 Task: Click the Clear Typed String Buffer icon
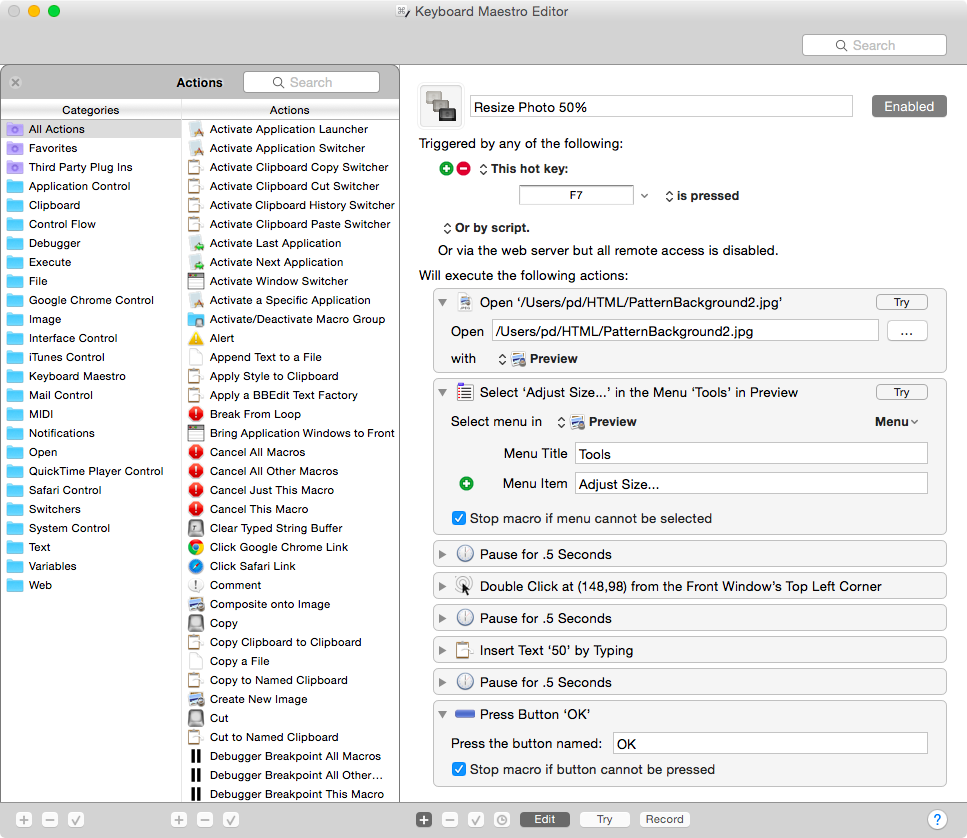tap(195, 528)
